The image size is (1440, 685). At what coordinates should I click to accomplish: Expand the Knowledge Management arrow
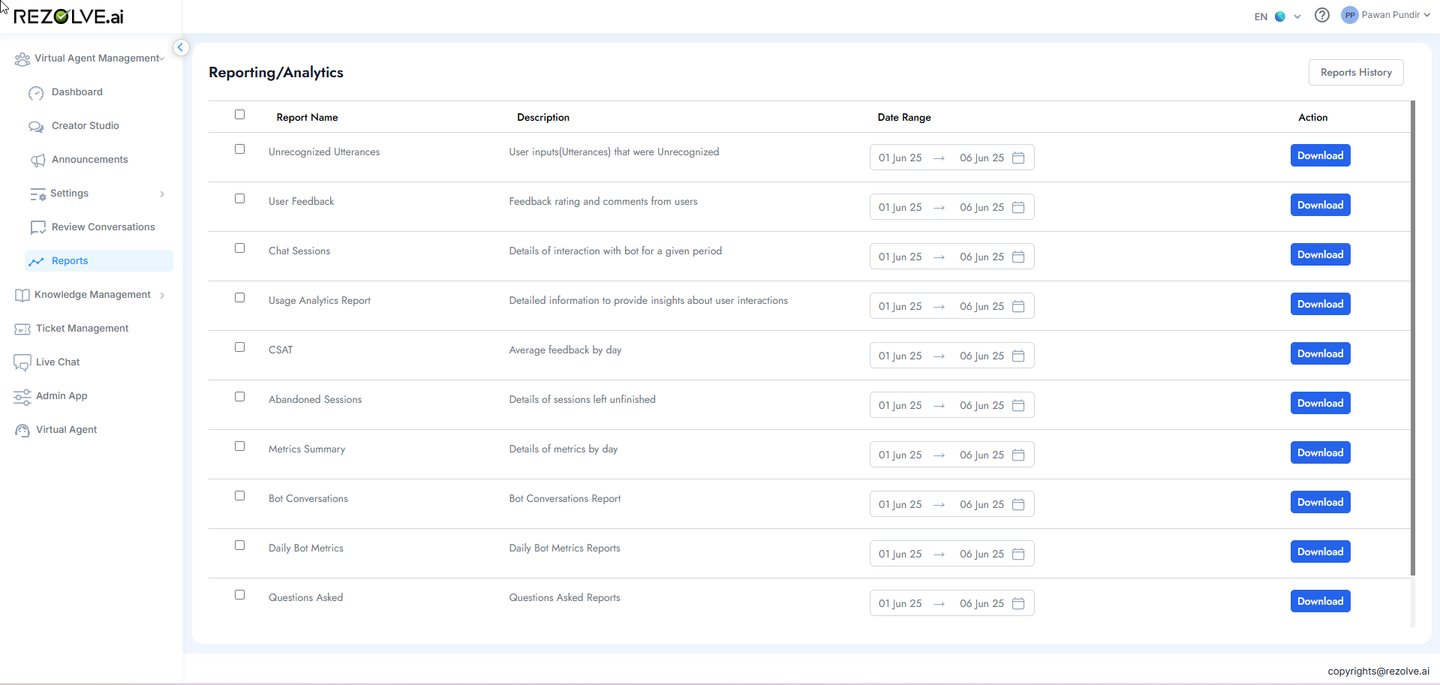click(162, 295)
